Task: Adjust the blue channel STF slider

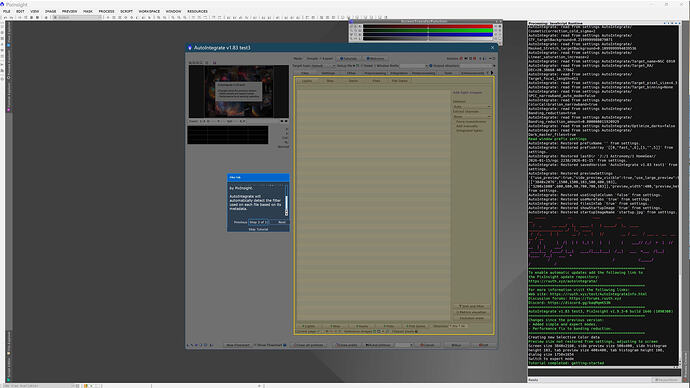Action: (428, 34)
